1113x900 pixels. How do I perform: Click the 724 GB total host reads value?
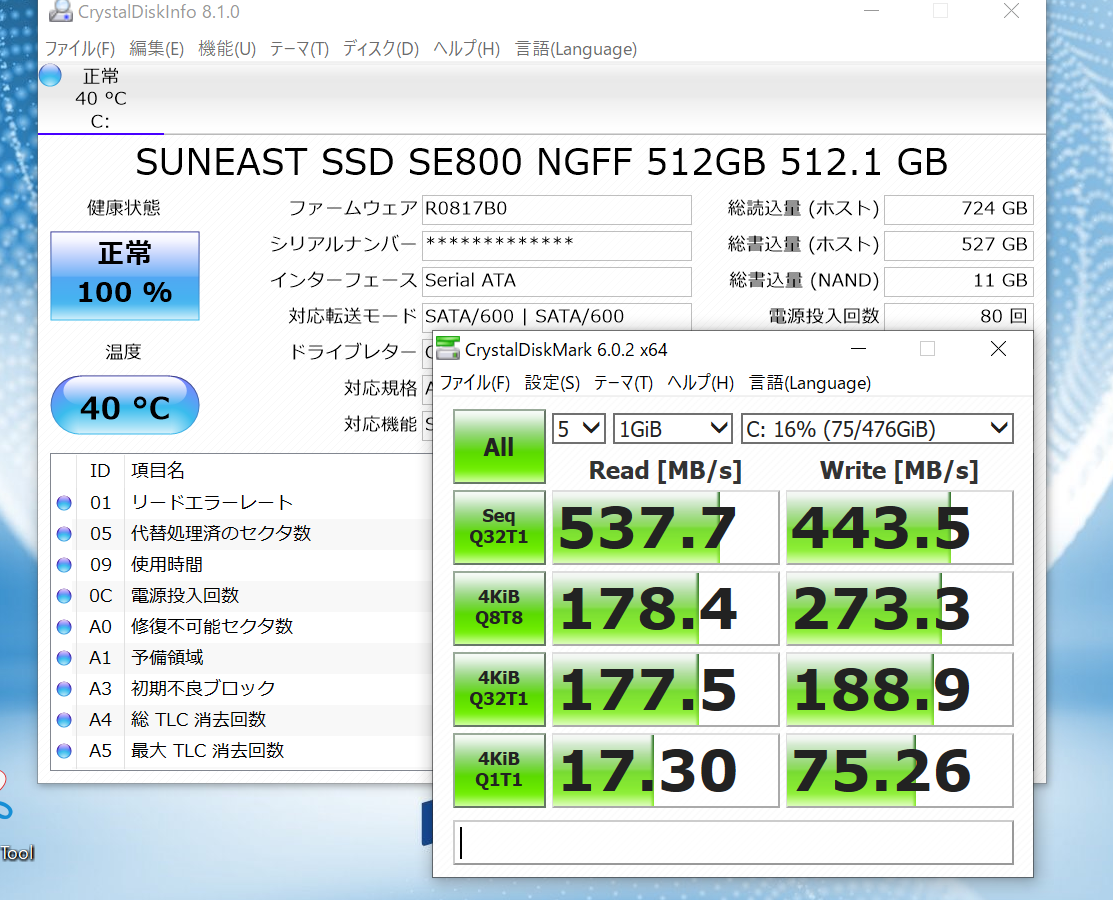[959, 209]
